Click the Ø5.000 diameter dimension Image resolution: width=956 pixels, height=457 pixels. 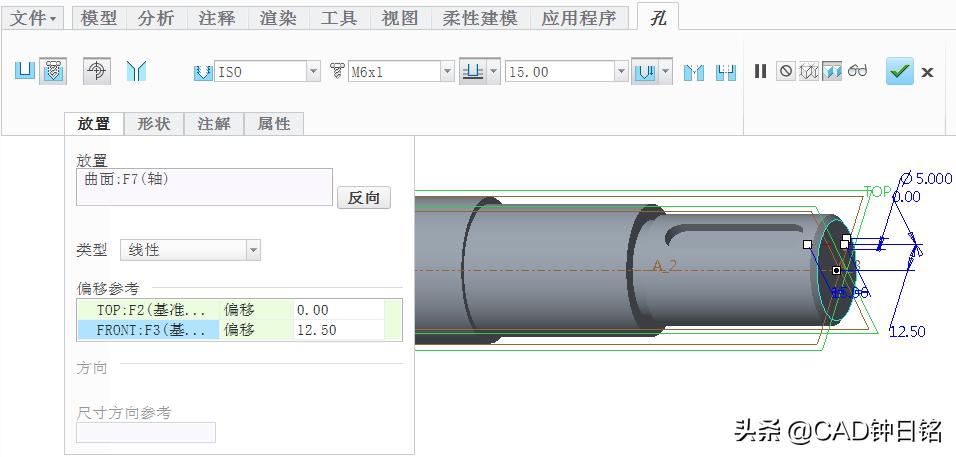coord(926,178)
